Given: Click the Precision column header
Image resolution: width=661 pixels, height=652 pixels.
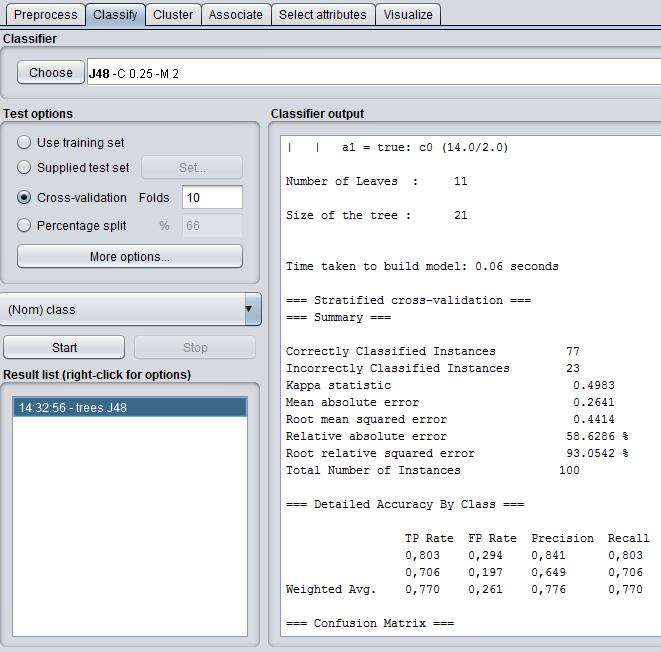Looking at the screenshot, I should [x=562, y=538].
